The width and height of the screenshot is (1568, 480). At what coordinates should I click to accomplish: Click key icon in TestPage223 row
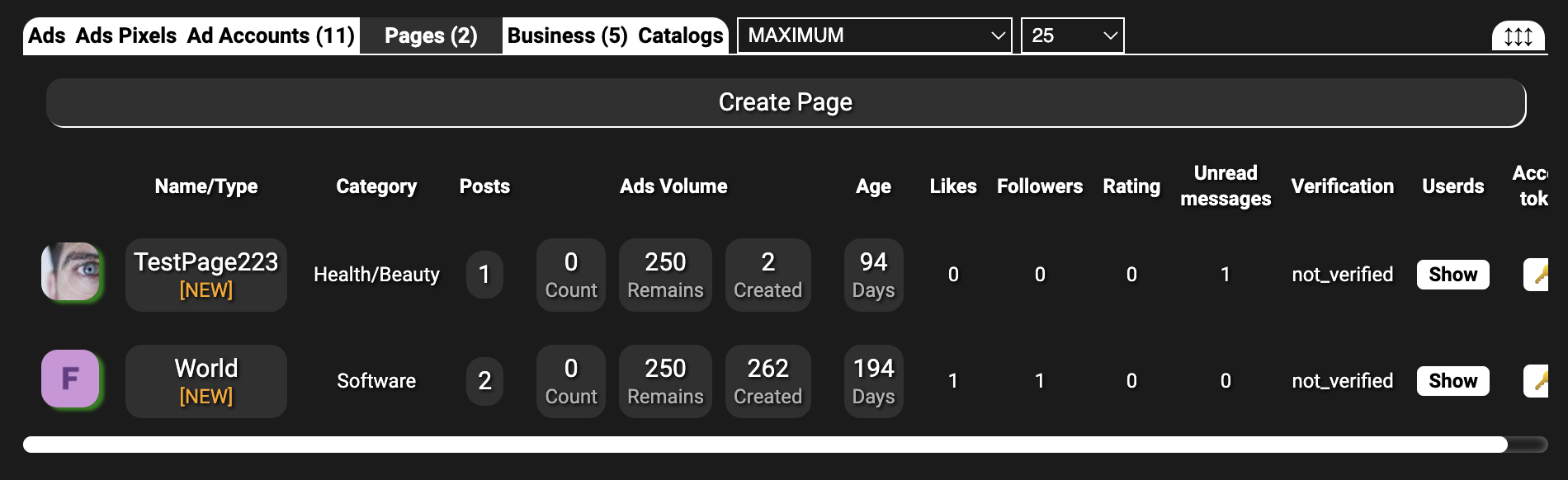1537,275
